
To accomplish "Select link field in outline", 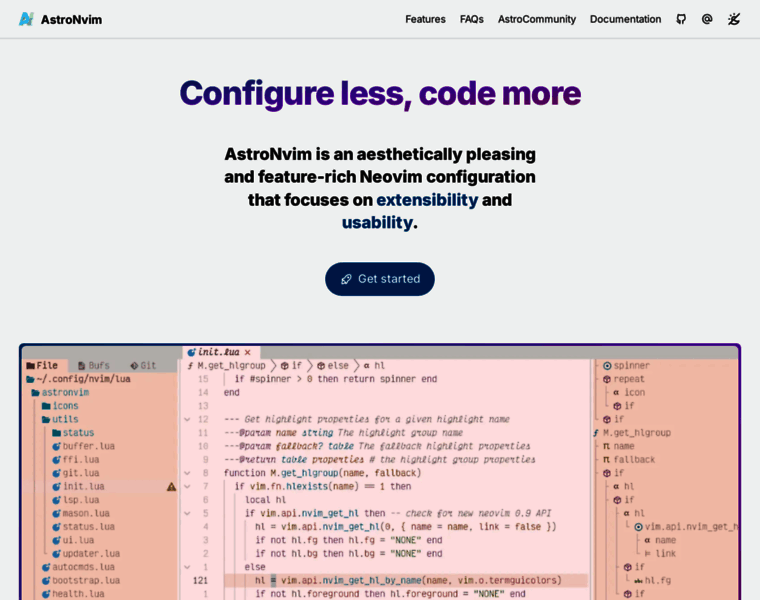I will pyautogui.click(x=660, y=553).
